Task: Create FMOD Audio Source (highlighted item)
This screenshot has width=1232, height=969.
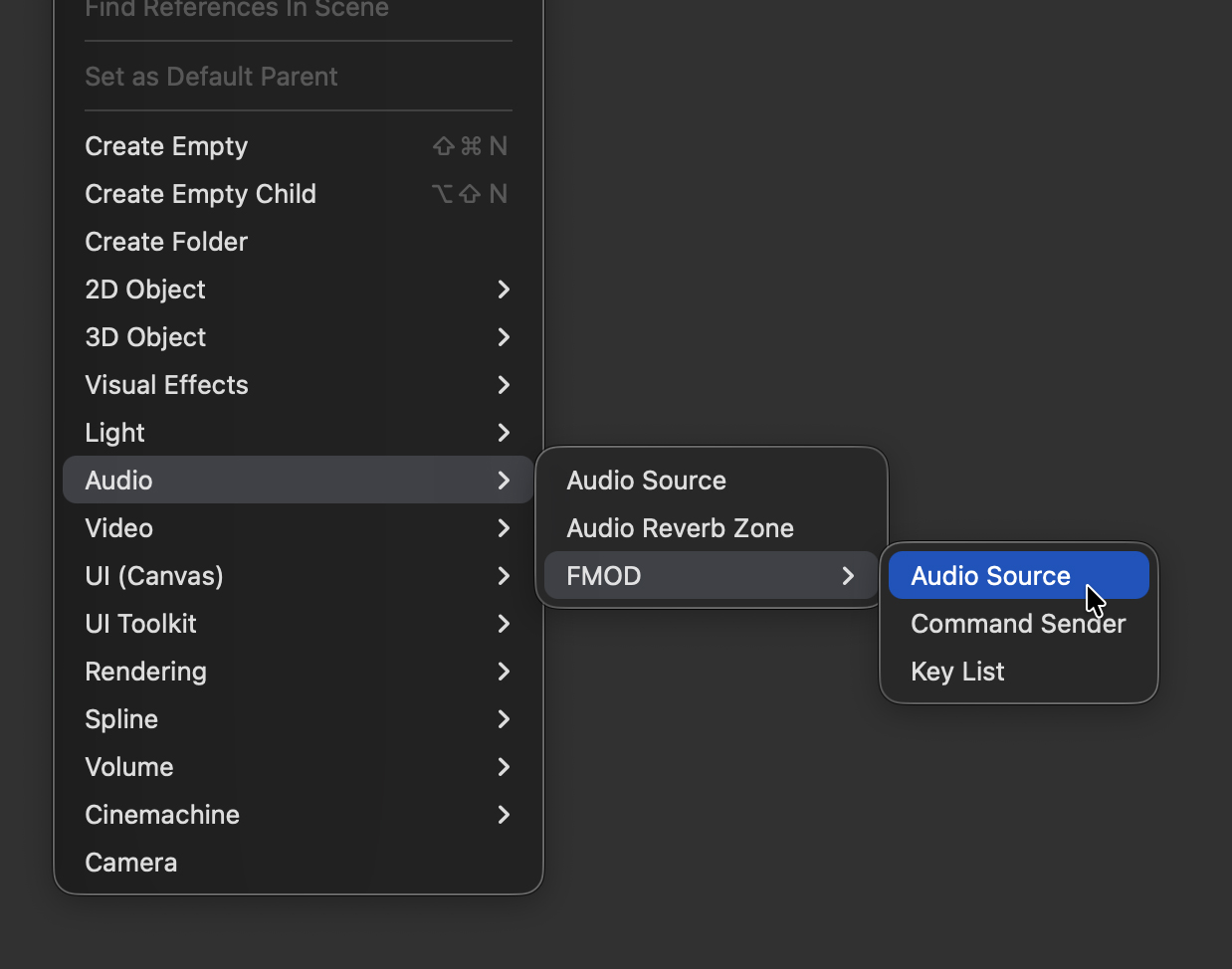Action: (1019, 576)
